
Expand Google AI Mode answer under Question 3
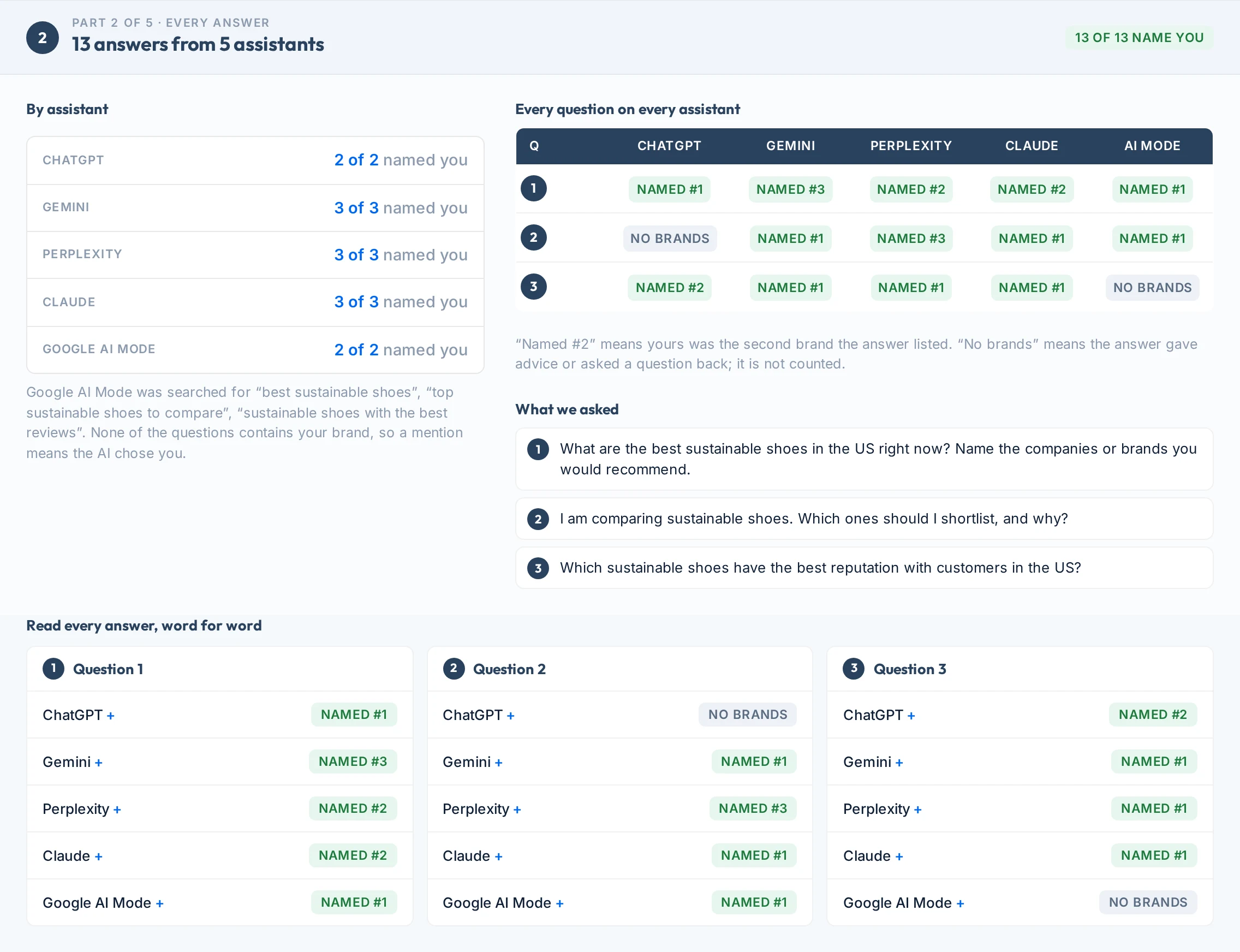click(1020, 903)
